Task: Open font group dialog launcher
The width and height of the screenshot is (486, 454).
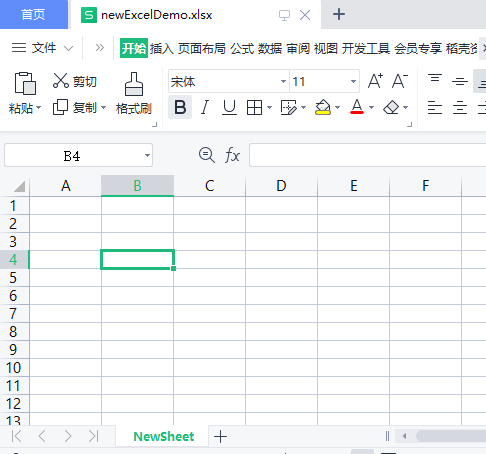Action: (x=410, y=125)
